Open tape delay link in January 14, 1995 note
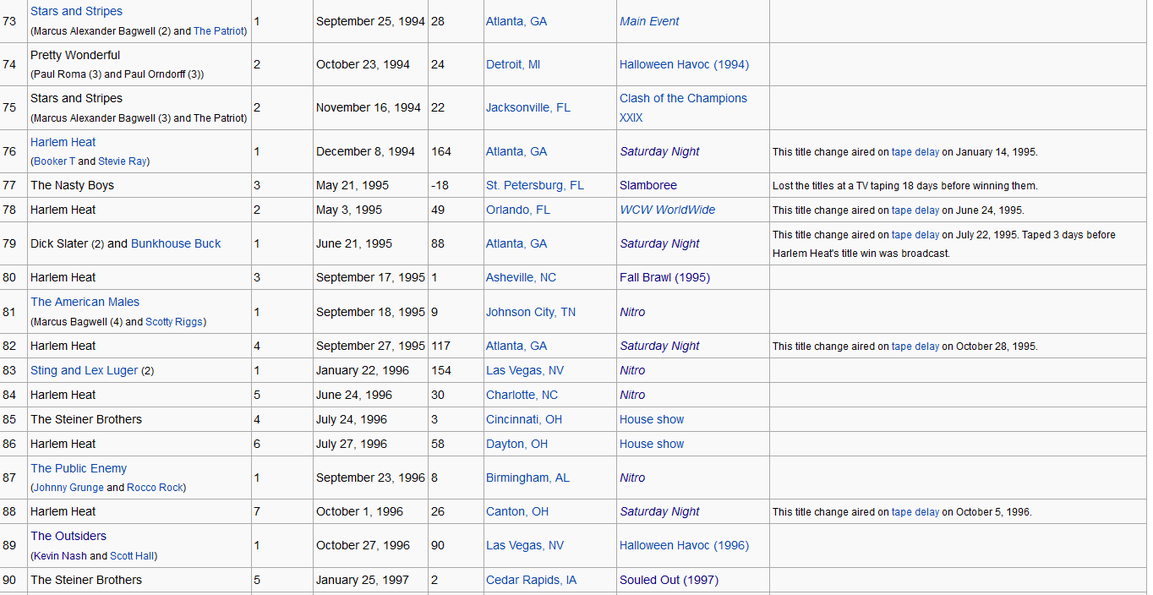 [x=915, y=152]
